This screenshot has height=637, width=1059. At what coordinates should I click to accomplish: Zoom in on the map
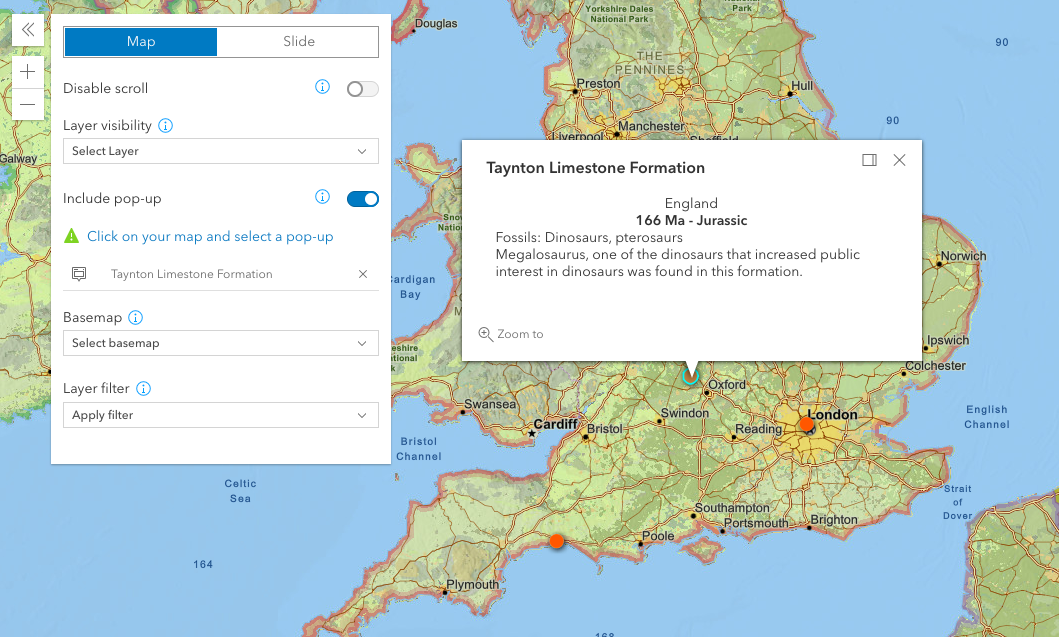[27, 72]
